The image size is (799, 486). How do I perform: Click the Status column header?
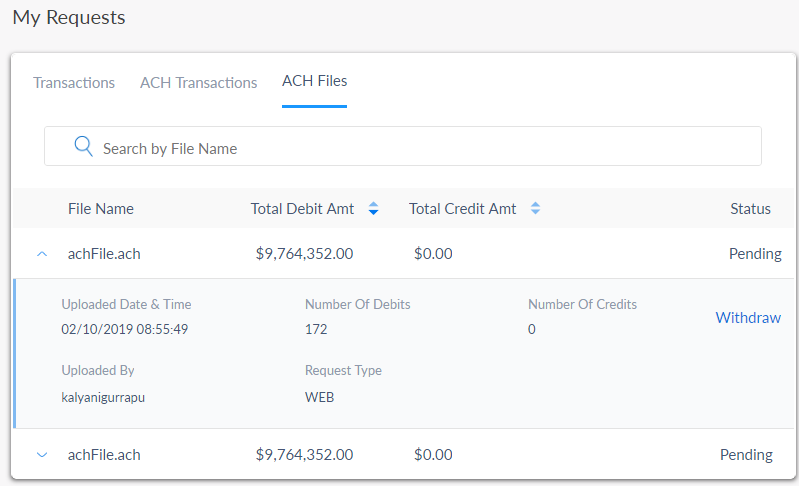click(750, 209)
